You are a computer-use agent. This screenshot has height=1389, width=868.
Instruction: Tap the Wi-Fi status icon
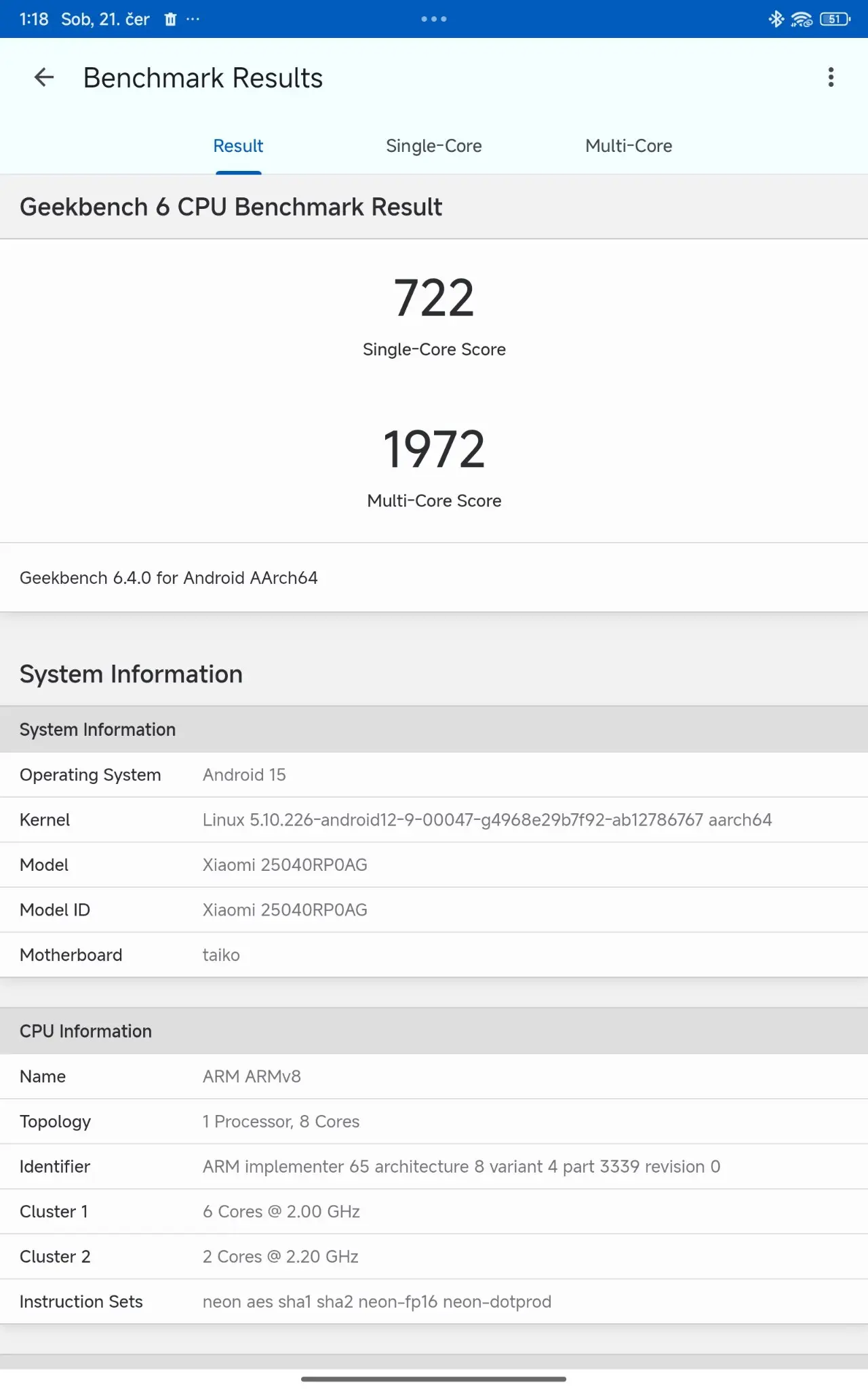coord(802,19)
